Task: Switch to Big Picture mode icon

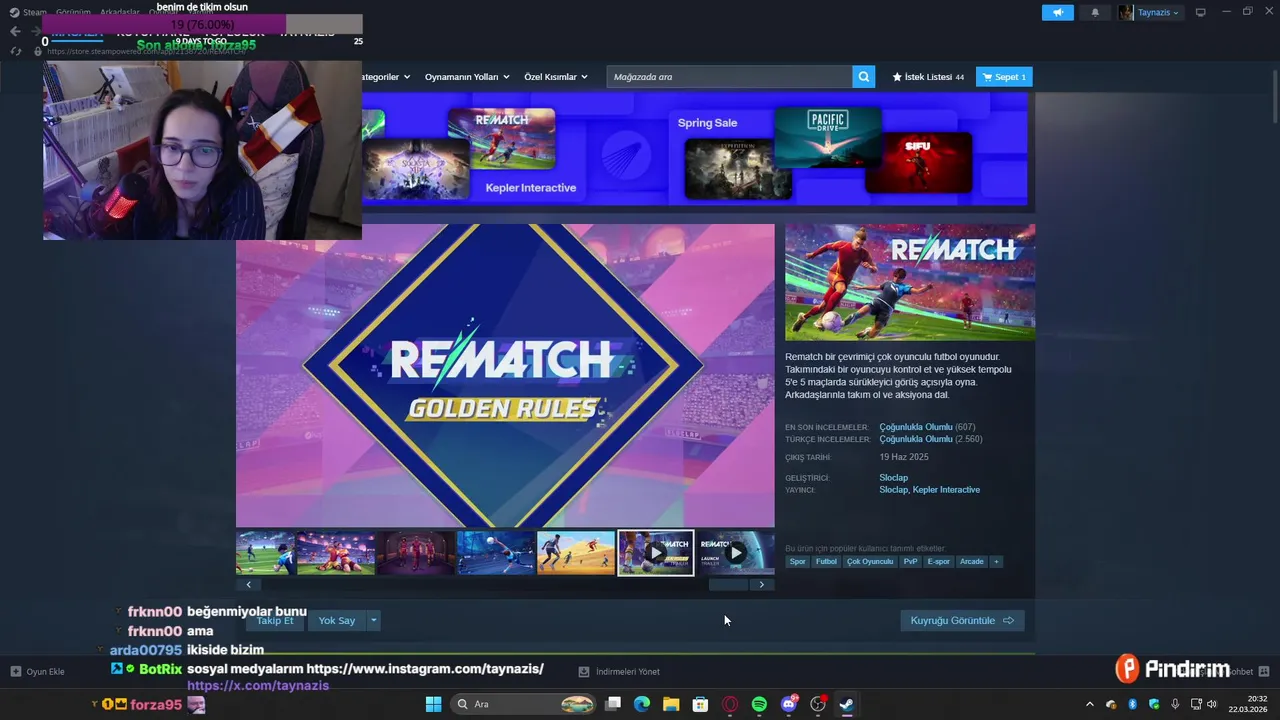Action: (x=1201, y=12)
